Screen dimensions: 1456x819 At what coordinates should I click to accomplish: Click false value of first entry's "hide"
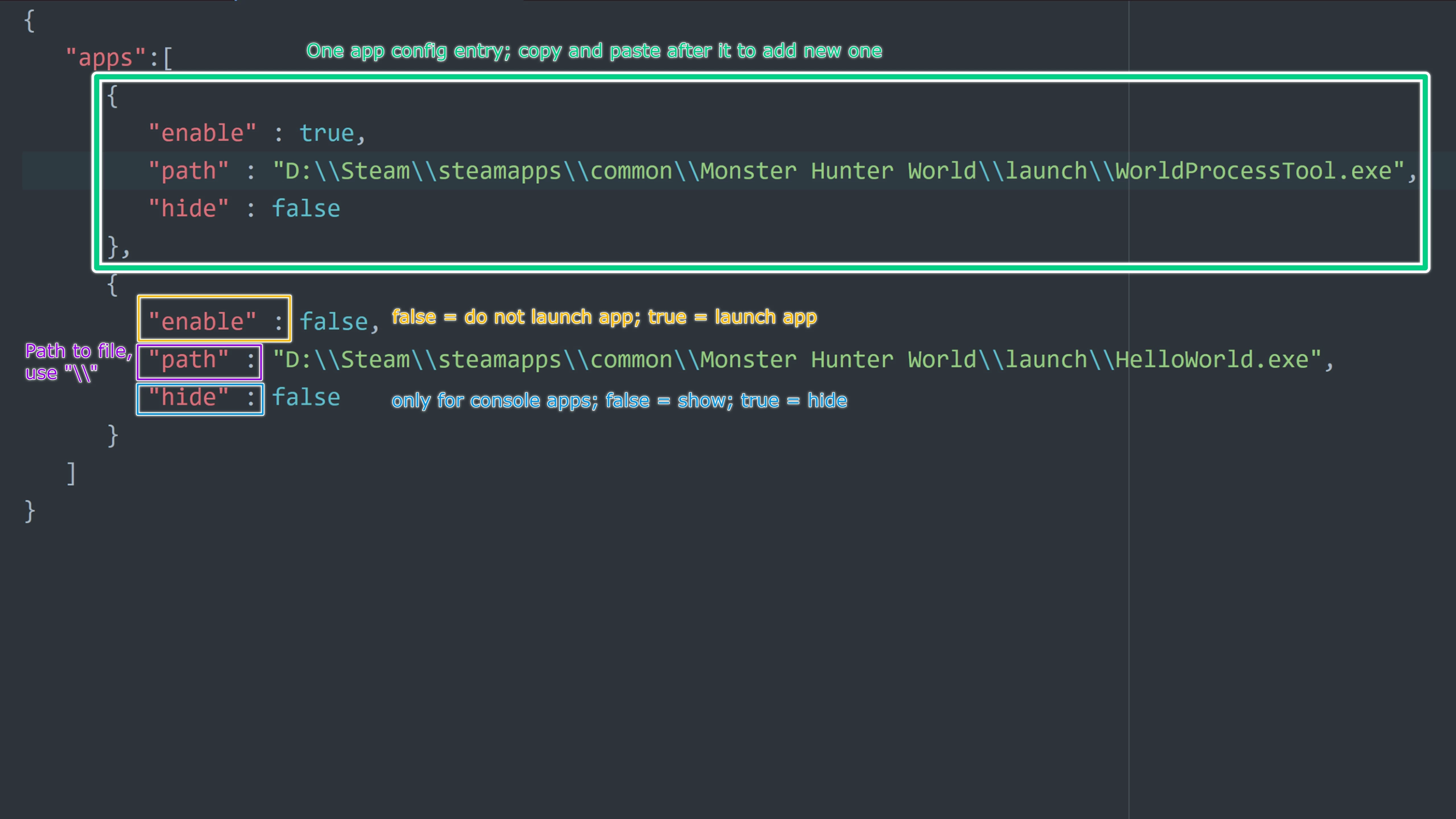click(x=306, y=208)
